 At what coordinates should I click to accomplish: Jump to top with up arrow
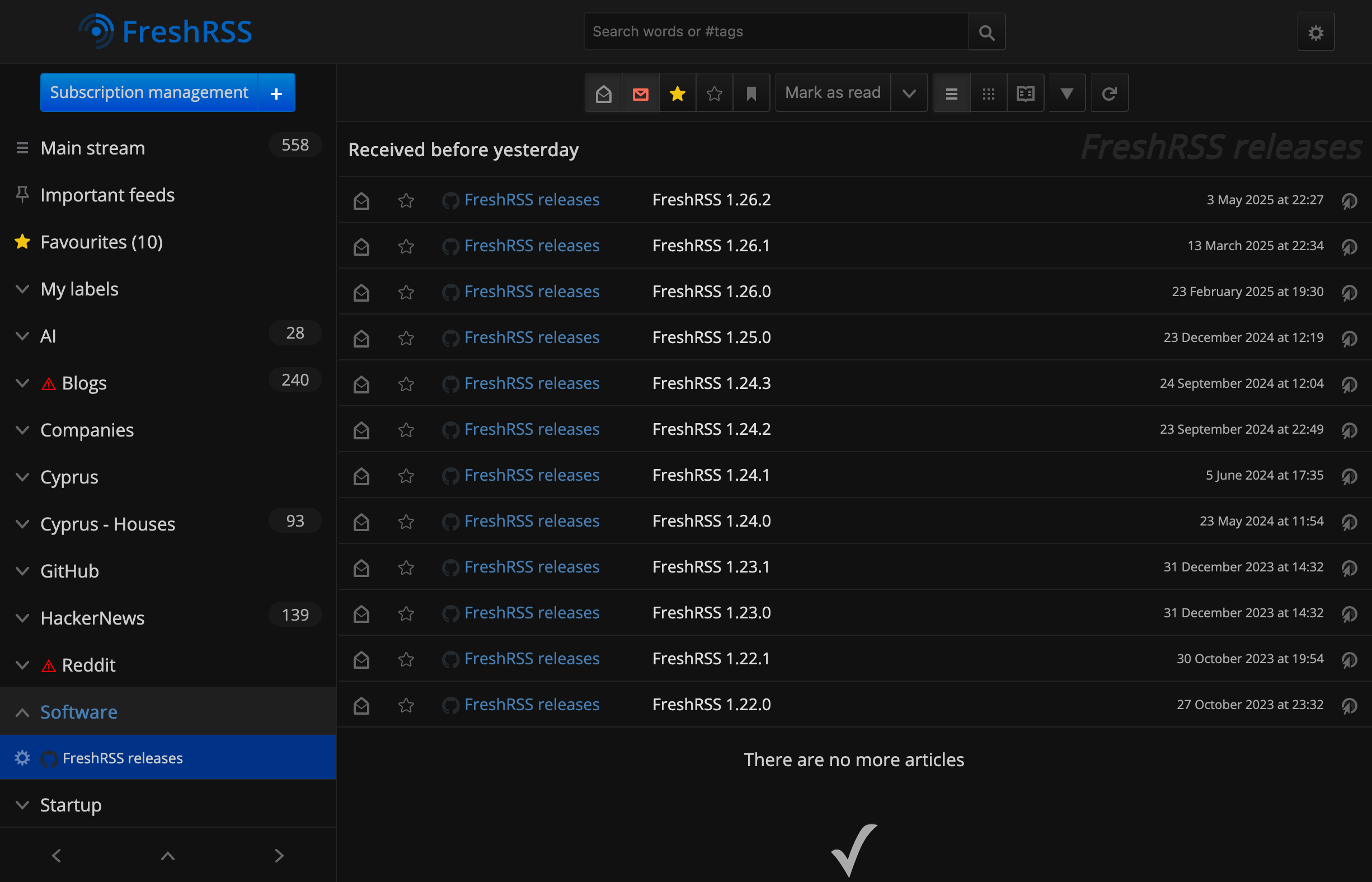(x=168, y=855)
